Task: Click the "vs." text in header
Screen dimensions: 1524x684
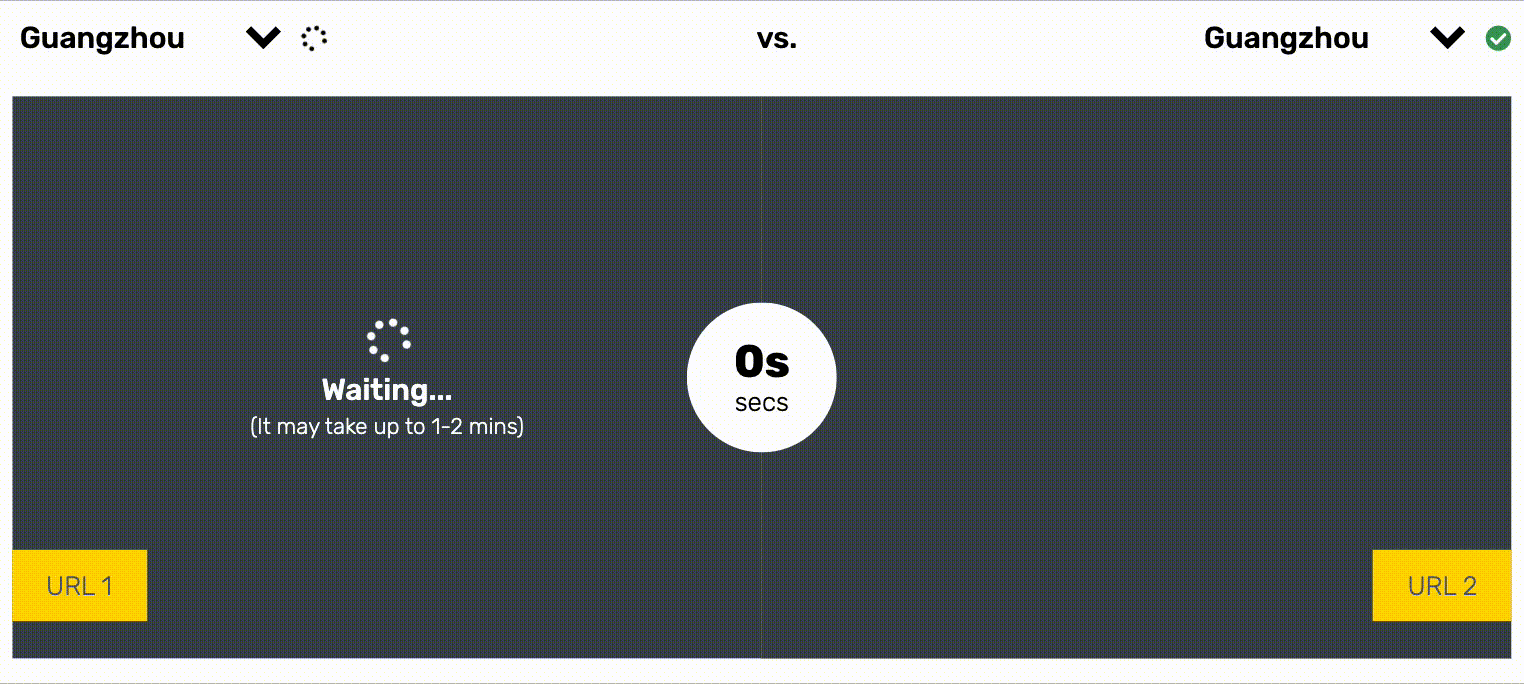Action: point(777,39)
